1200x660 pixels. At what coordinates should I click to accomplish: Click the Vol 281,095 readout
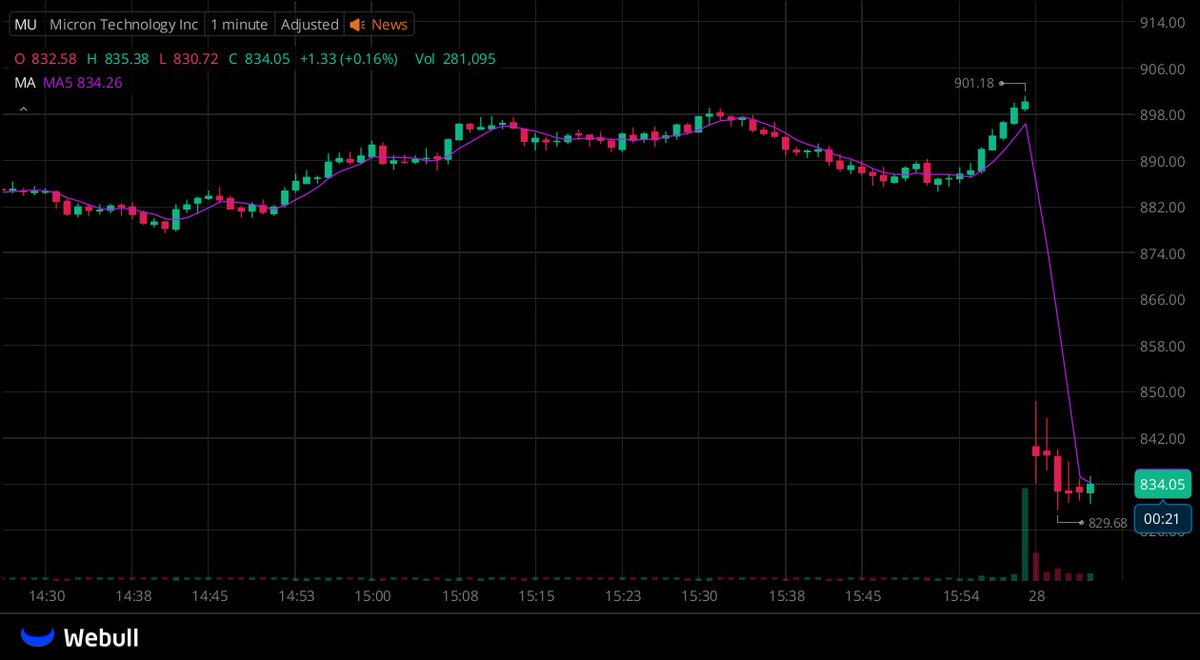pos(455,59)
